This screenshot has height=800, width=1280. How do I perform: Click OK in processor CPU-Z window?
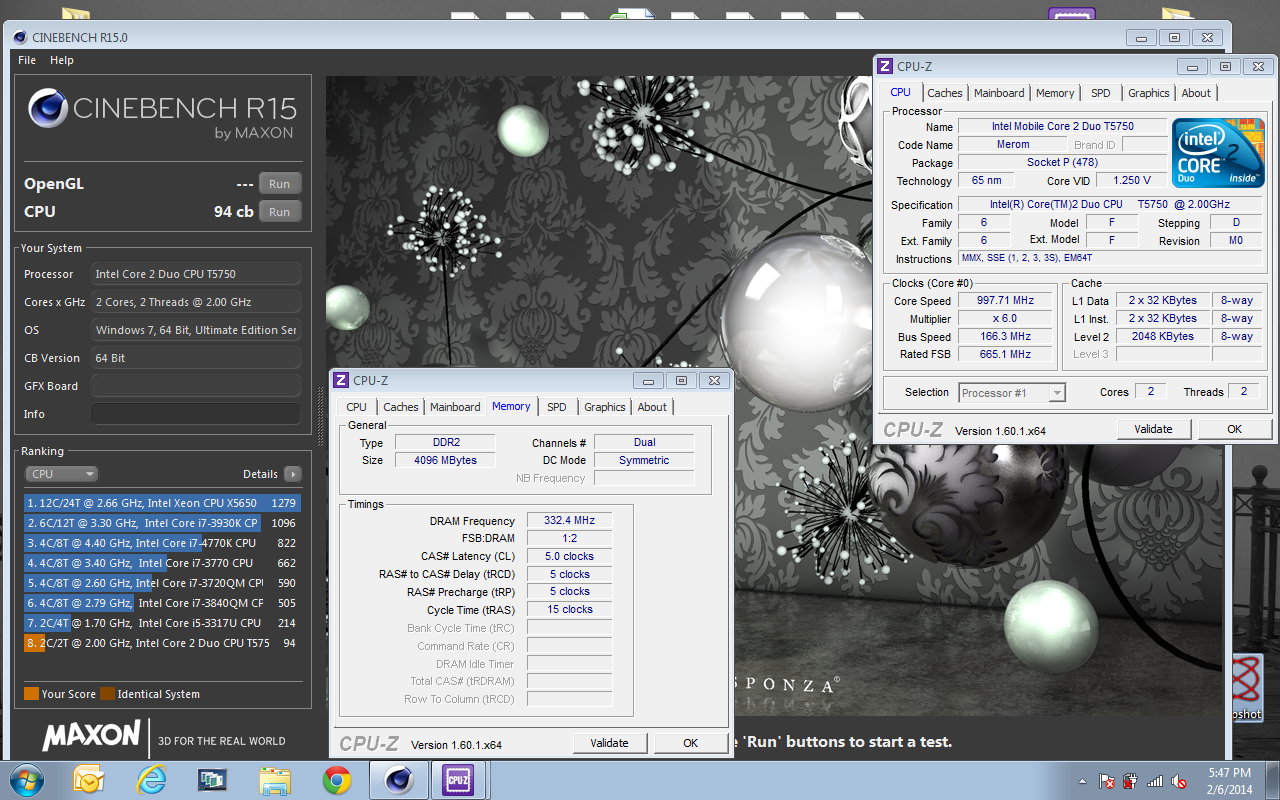pos(1234,429)
